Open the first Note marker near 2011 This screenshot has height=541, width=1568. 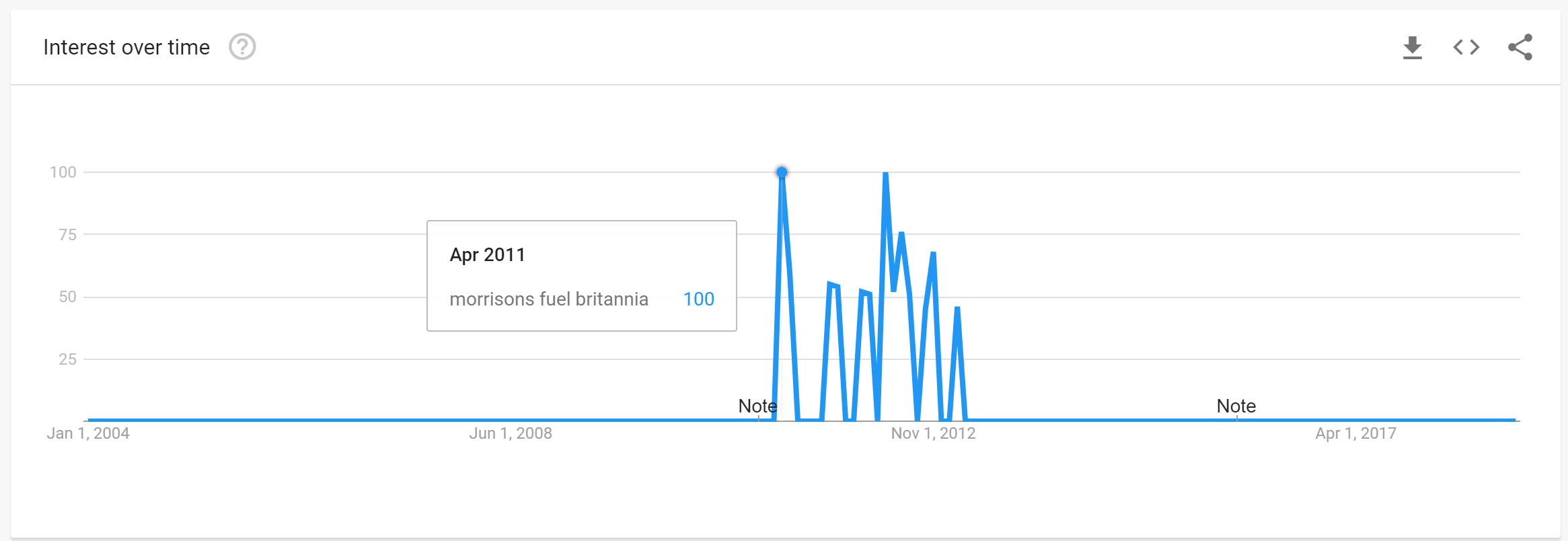(x=757, y=406)
